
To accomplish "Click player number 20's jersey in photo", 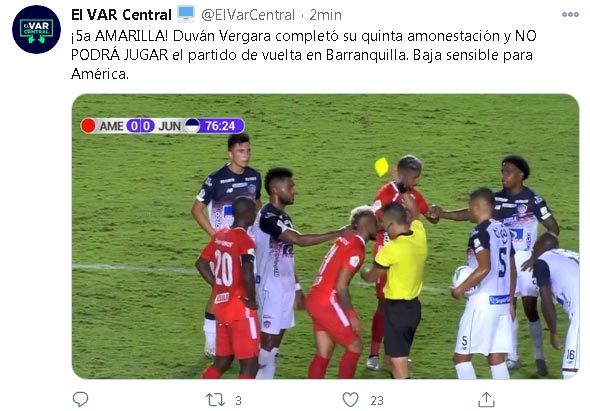I will coord(228,270).
